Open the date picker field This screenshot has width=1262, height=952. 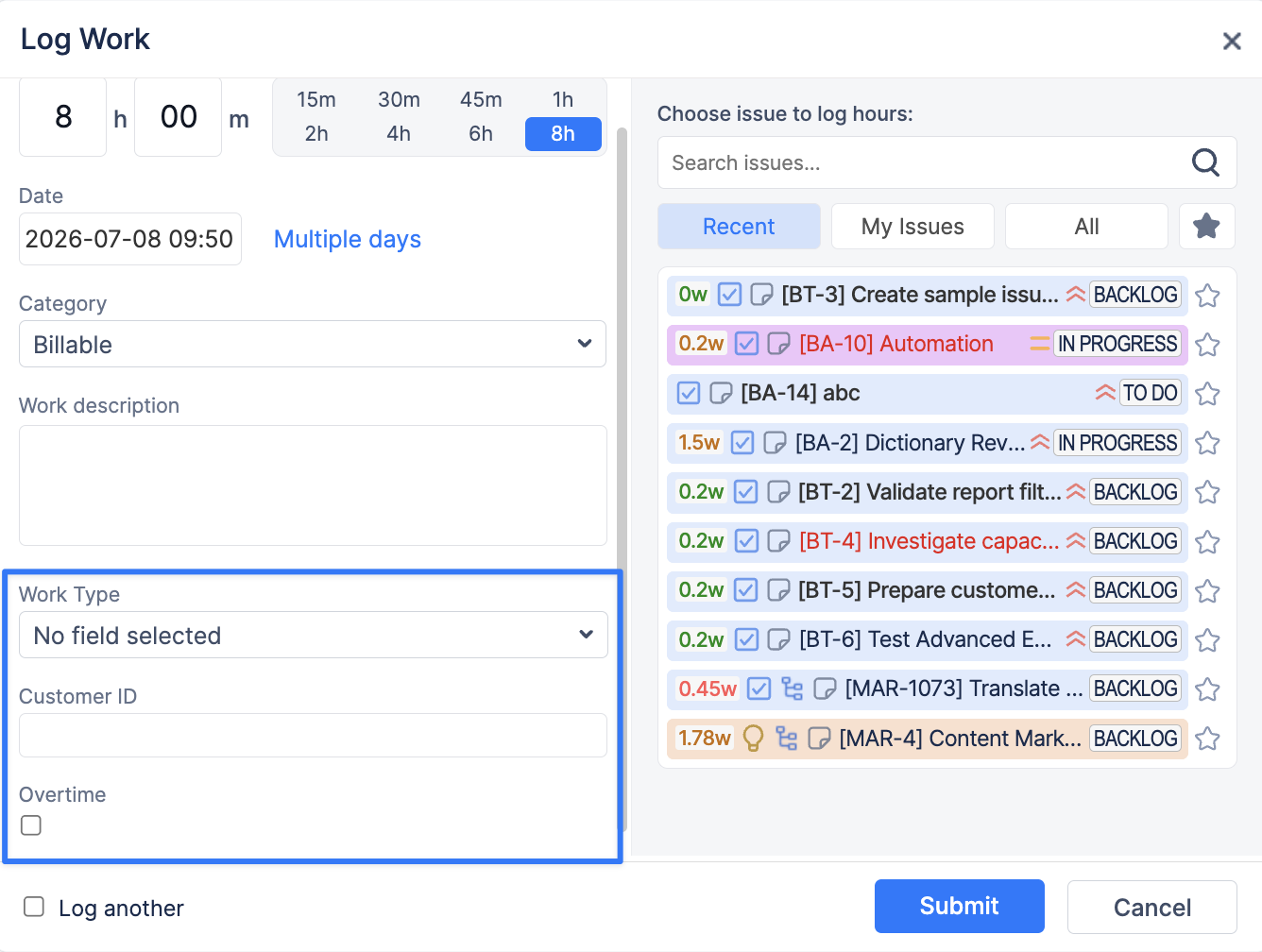coord(130,239)
